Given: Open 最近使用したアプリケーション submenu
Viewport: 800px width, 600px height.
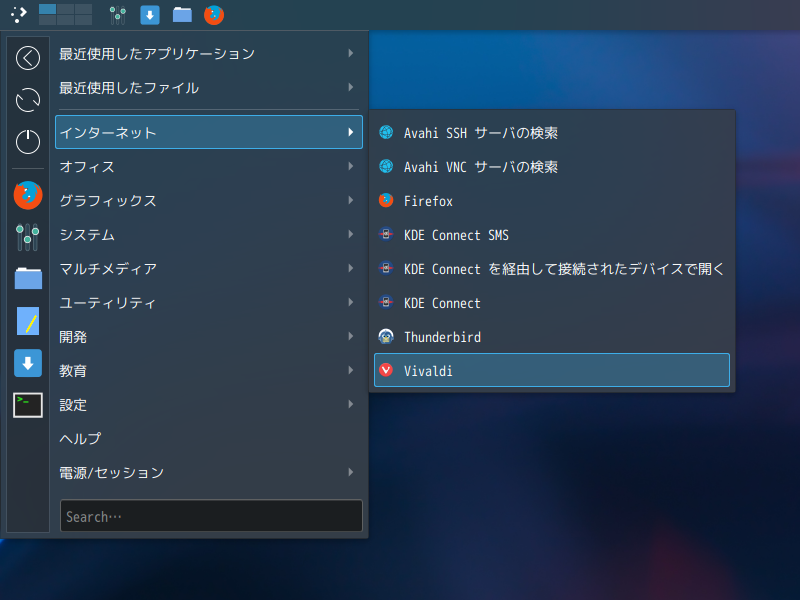Looking at the screenshot, I should click(209, 54).
